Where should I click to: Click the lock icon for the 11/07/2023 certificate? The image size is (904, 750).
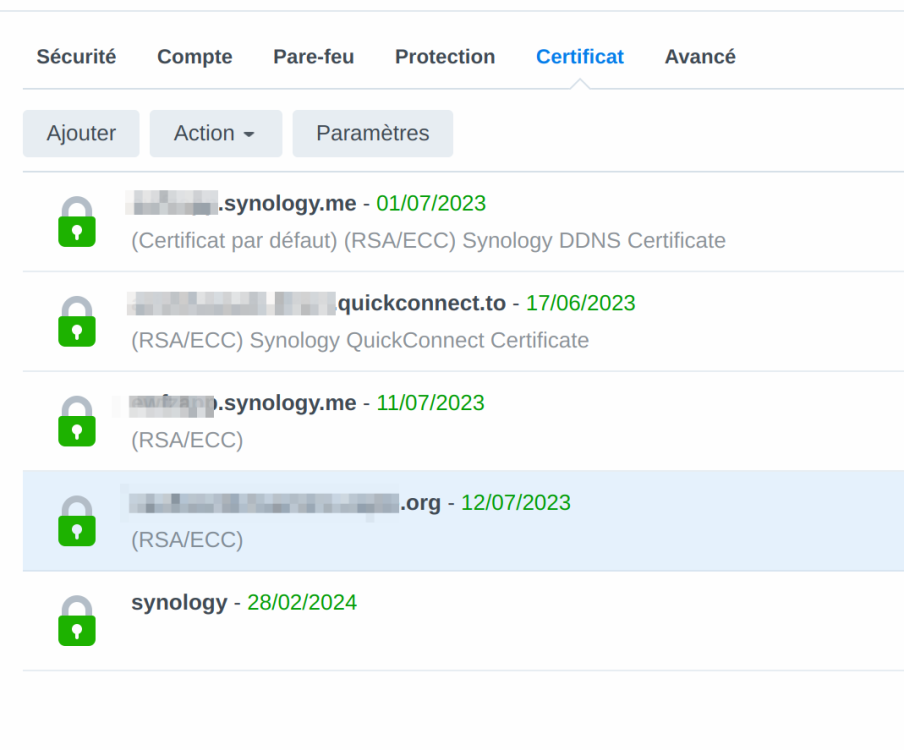click(x=77, y=421)
